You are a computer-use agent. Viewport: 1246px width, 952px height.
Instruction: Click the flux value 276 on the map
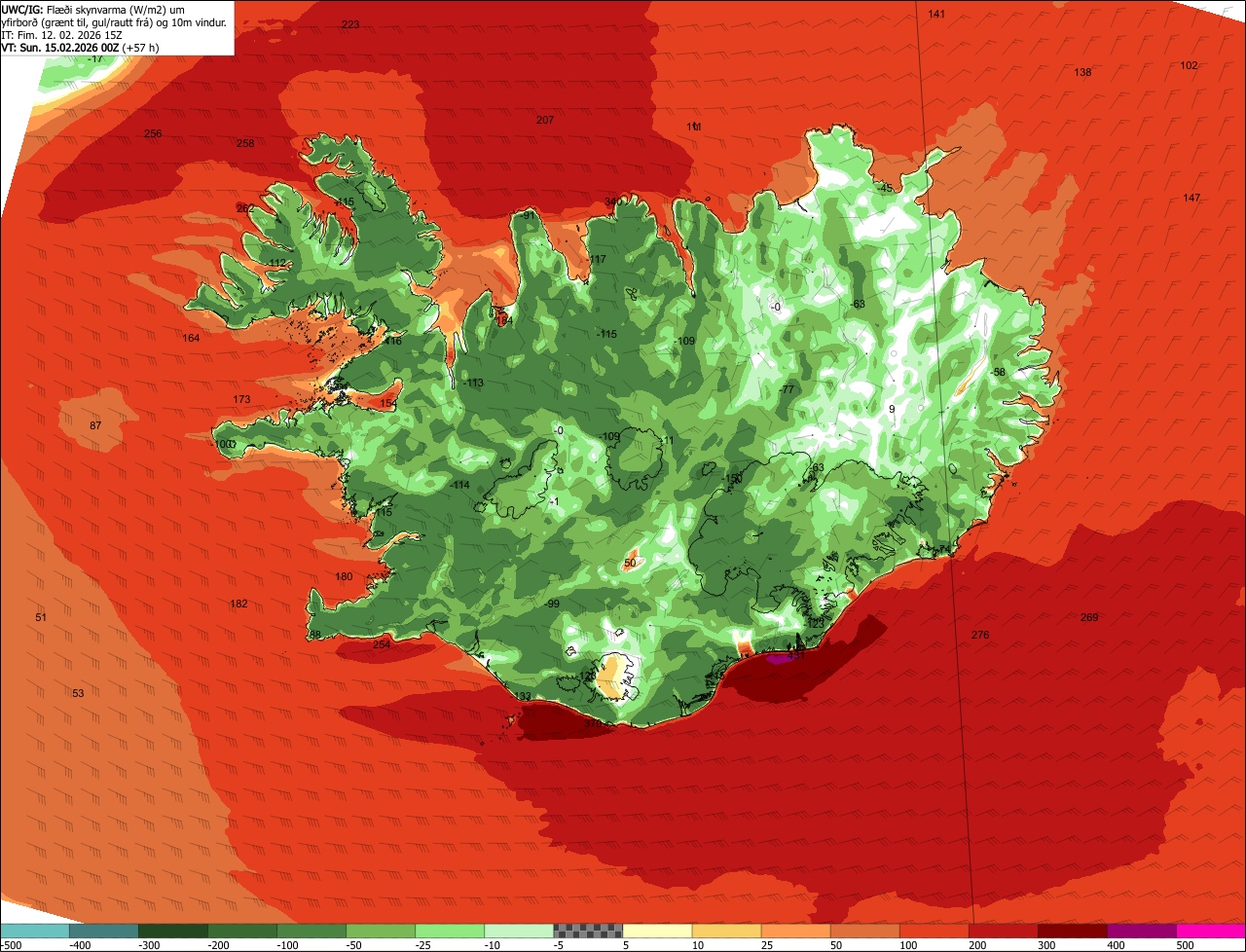point(980,635)
